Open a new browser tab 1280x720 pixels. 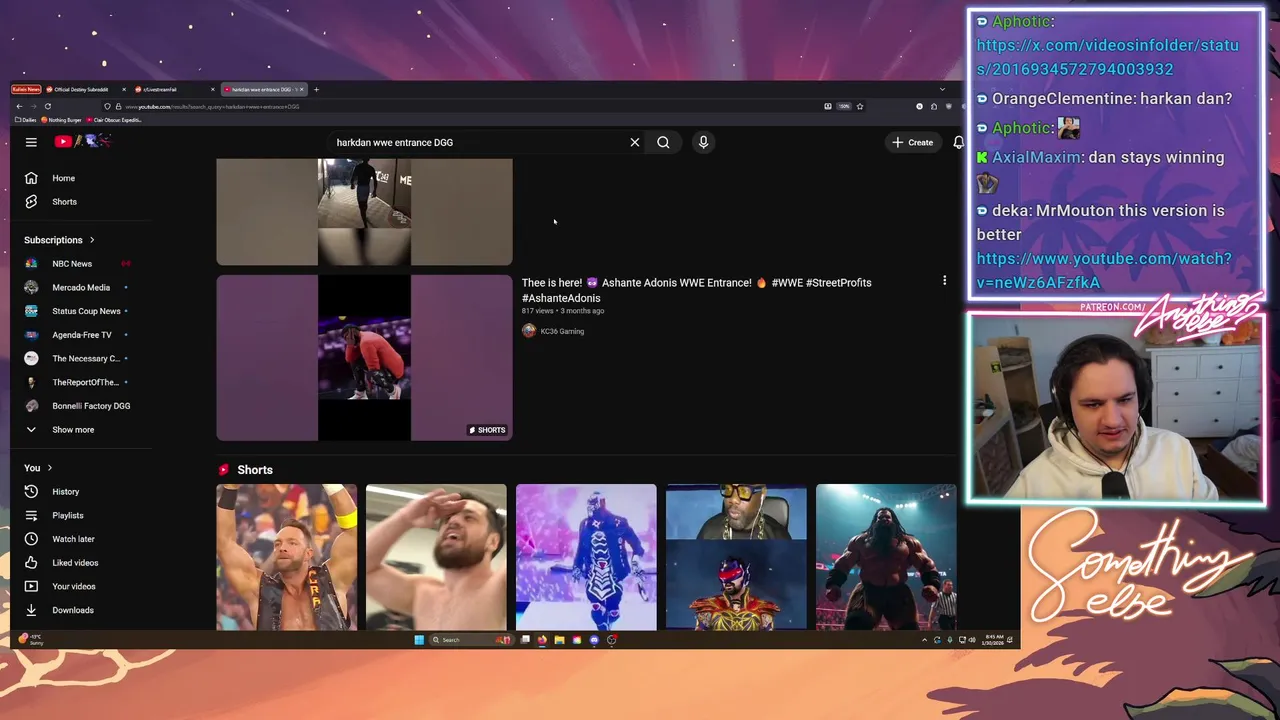tap(316, 90)
